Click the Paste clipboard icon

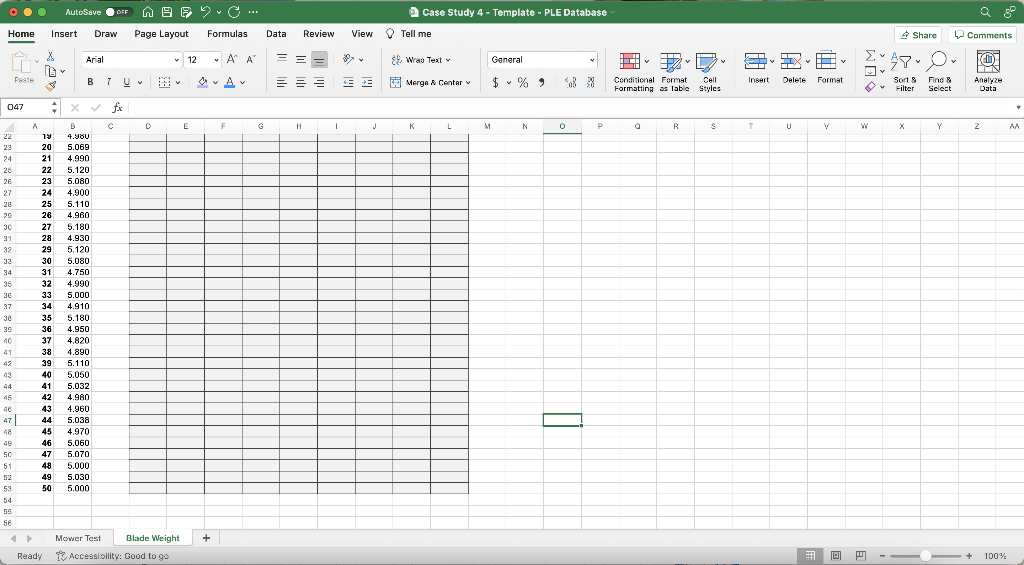tap(24, 64)
